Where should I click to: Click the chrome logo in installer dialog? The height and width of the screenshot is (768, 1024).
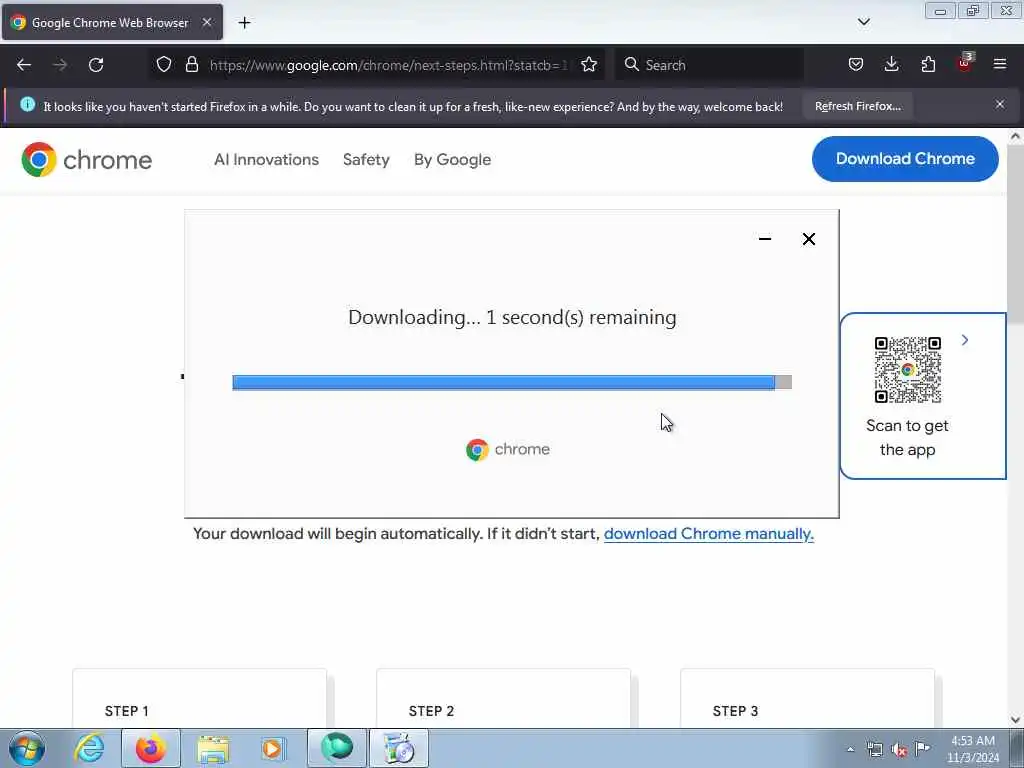507,449
